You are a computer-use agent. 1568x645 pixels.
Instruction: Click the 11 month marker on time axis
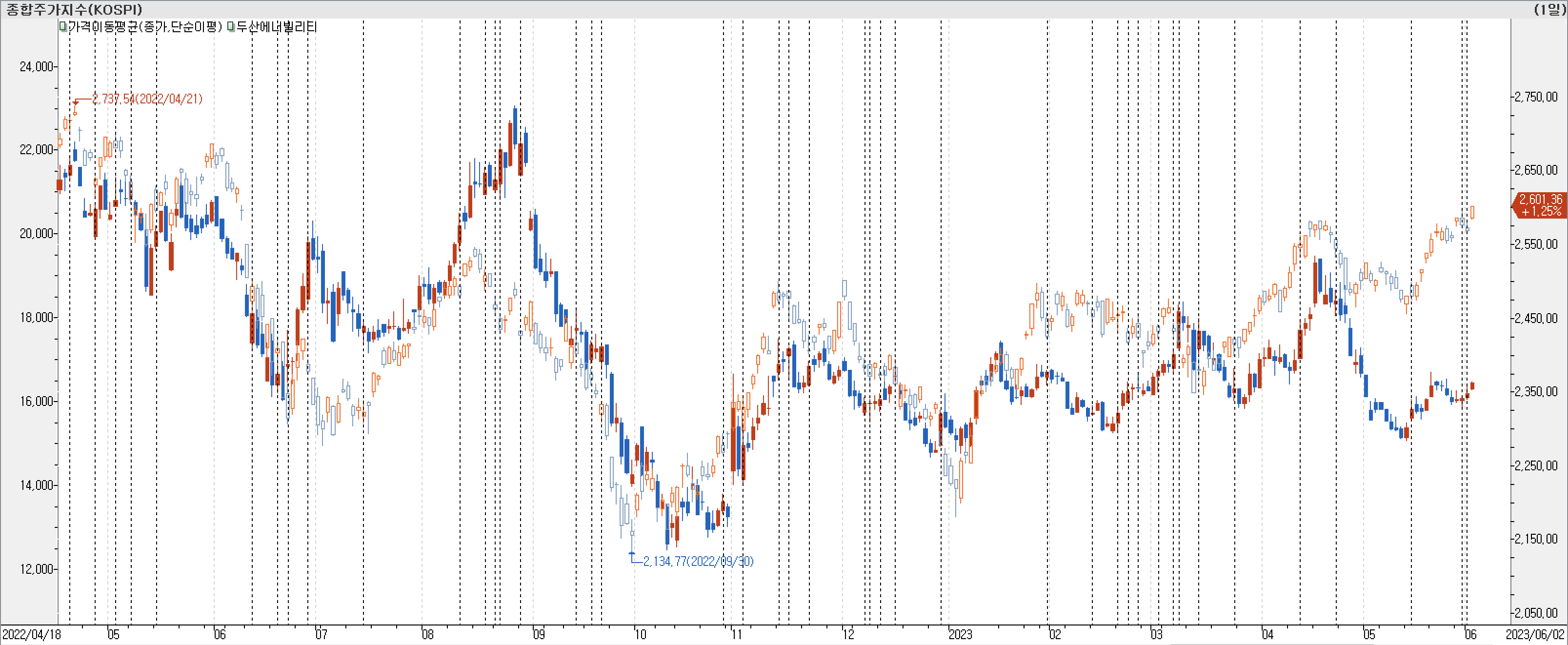tap(737, 635)
